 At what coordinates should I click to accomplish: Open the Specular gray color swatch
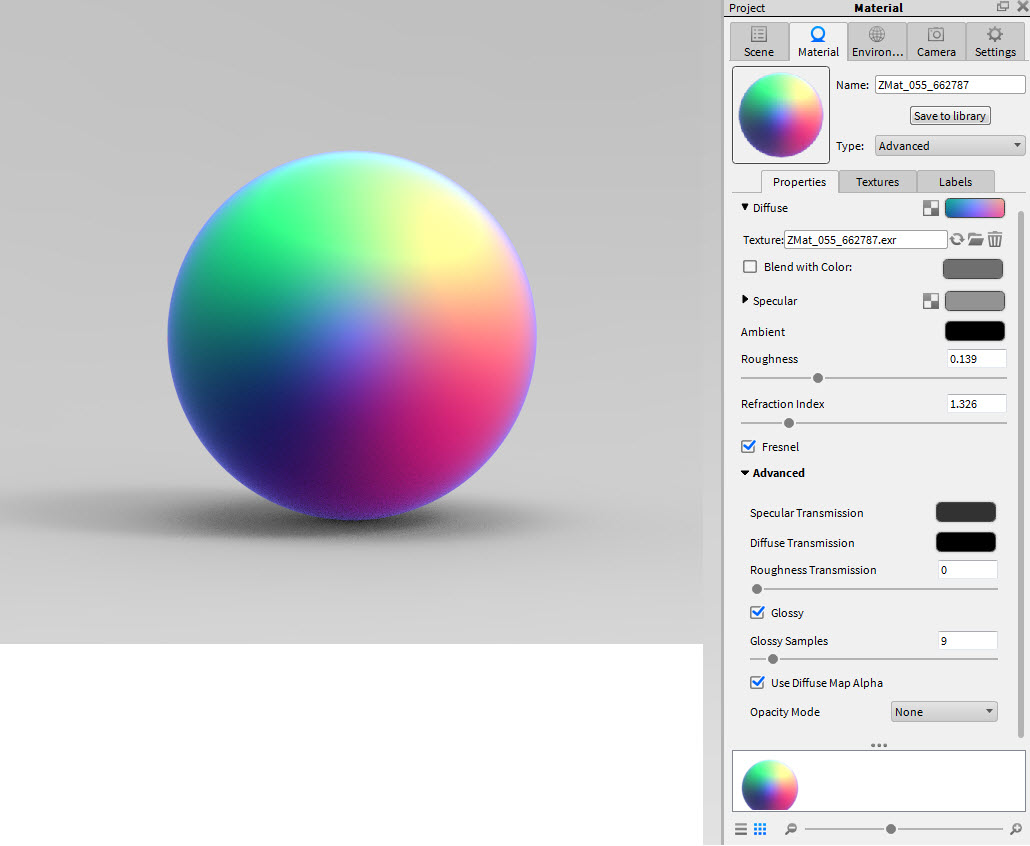[975, 301]
